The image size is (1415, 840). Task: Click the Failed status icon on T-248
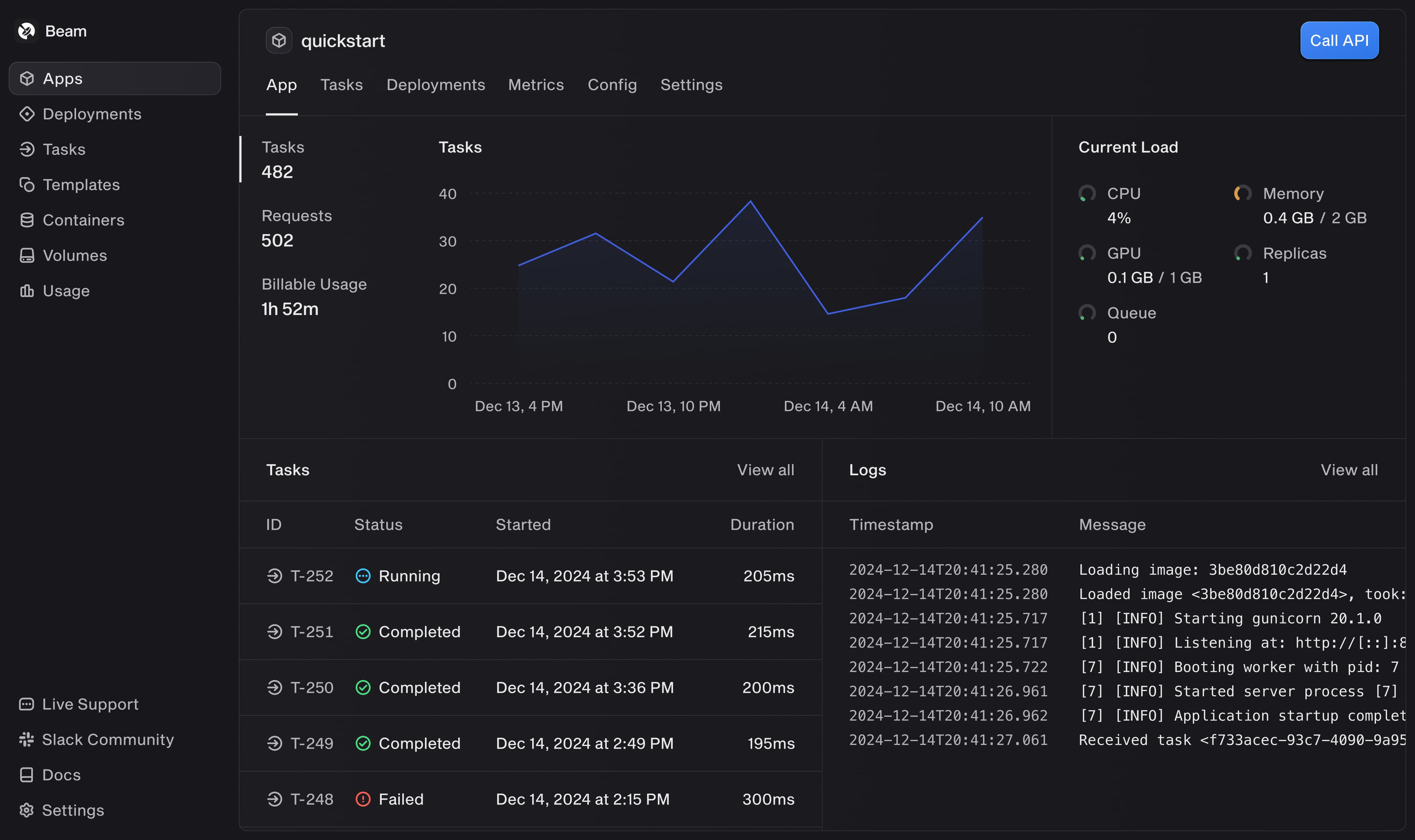pyautogui.click(x=363, y=799)
